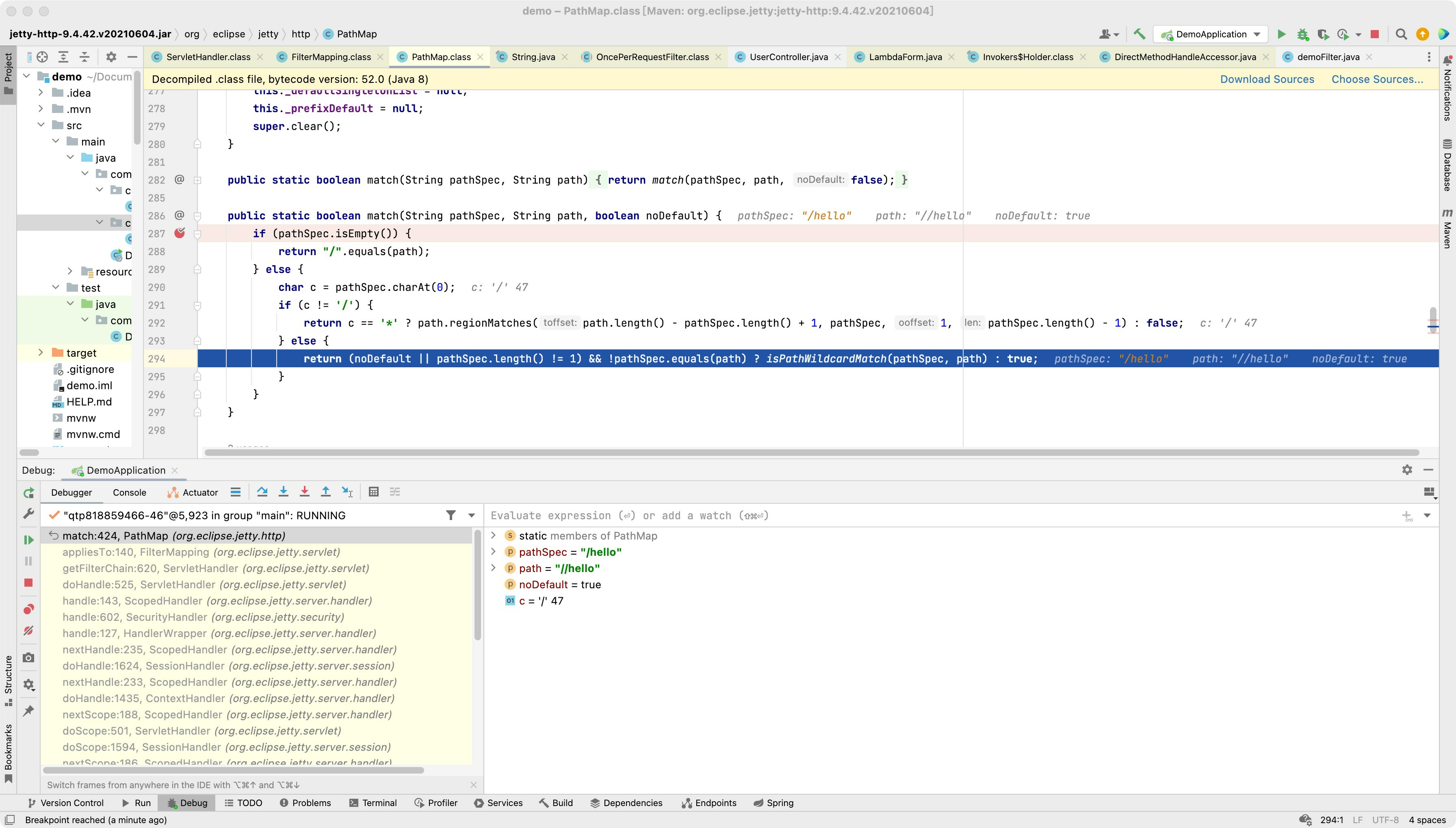Toggle the Database tool window on the right stripe
This screenshot has height=828, width=1456.
point(1447,165)
